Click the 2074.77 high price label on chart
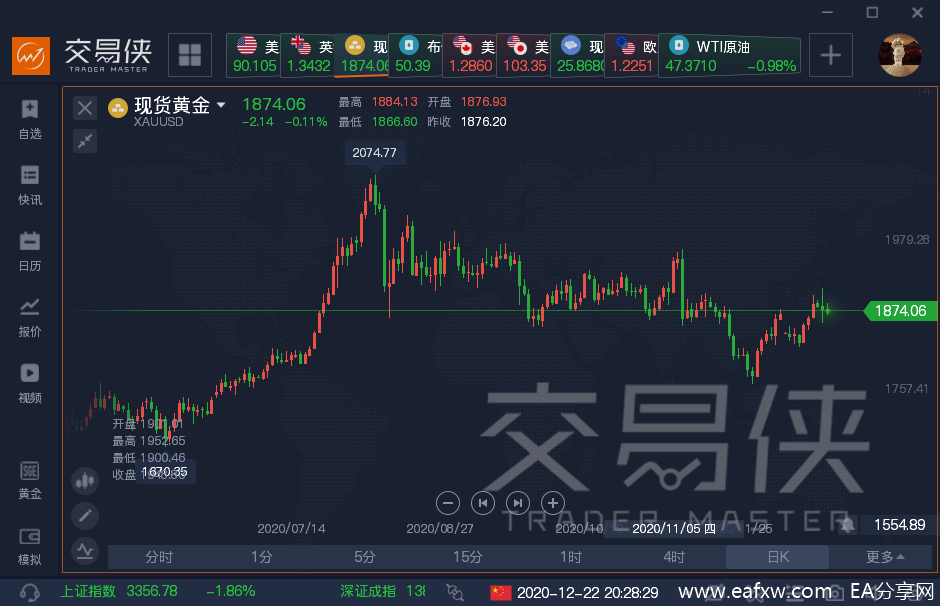The image size is (940, 606). [374, 153]
